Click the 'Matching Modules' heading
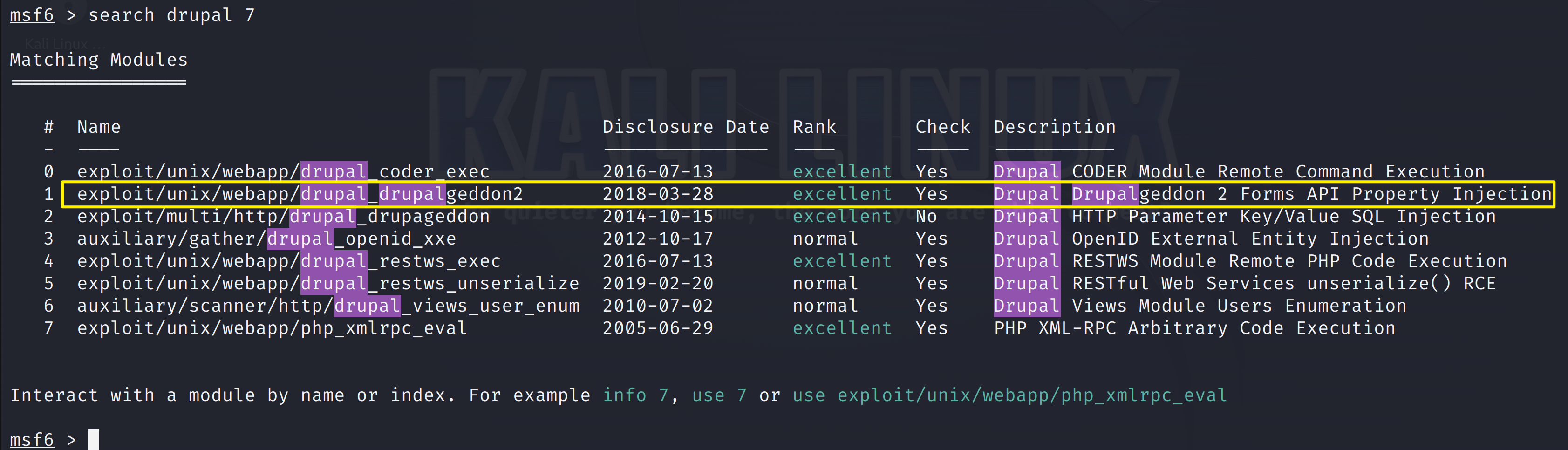 [x=99, y=60]
